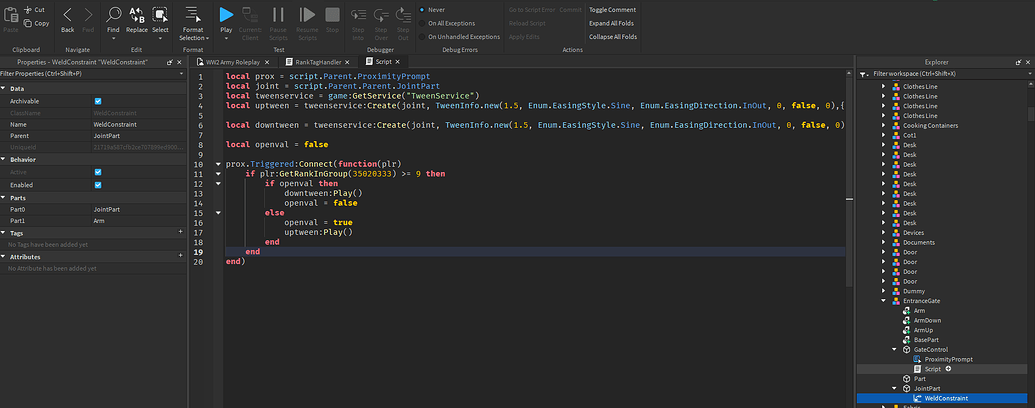1035x408 pixels.
Task: Click the Toggle Comment button
Action: 613,10
